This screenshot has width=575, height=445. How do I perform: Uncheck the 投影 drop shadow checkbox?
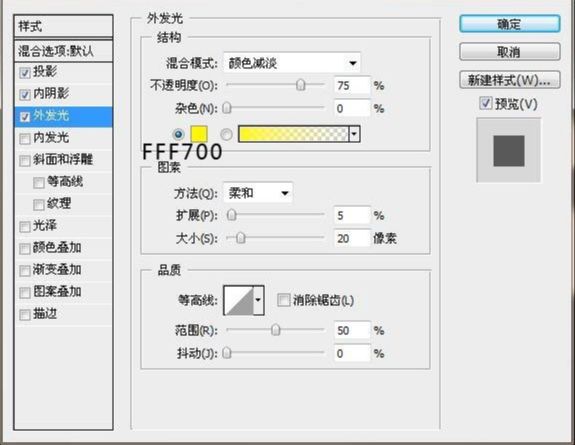coord(25,73)
